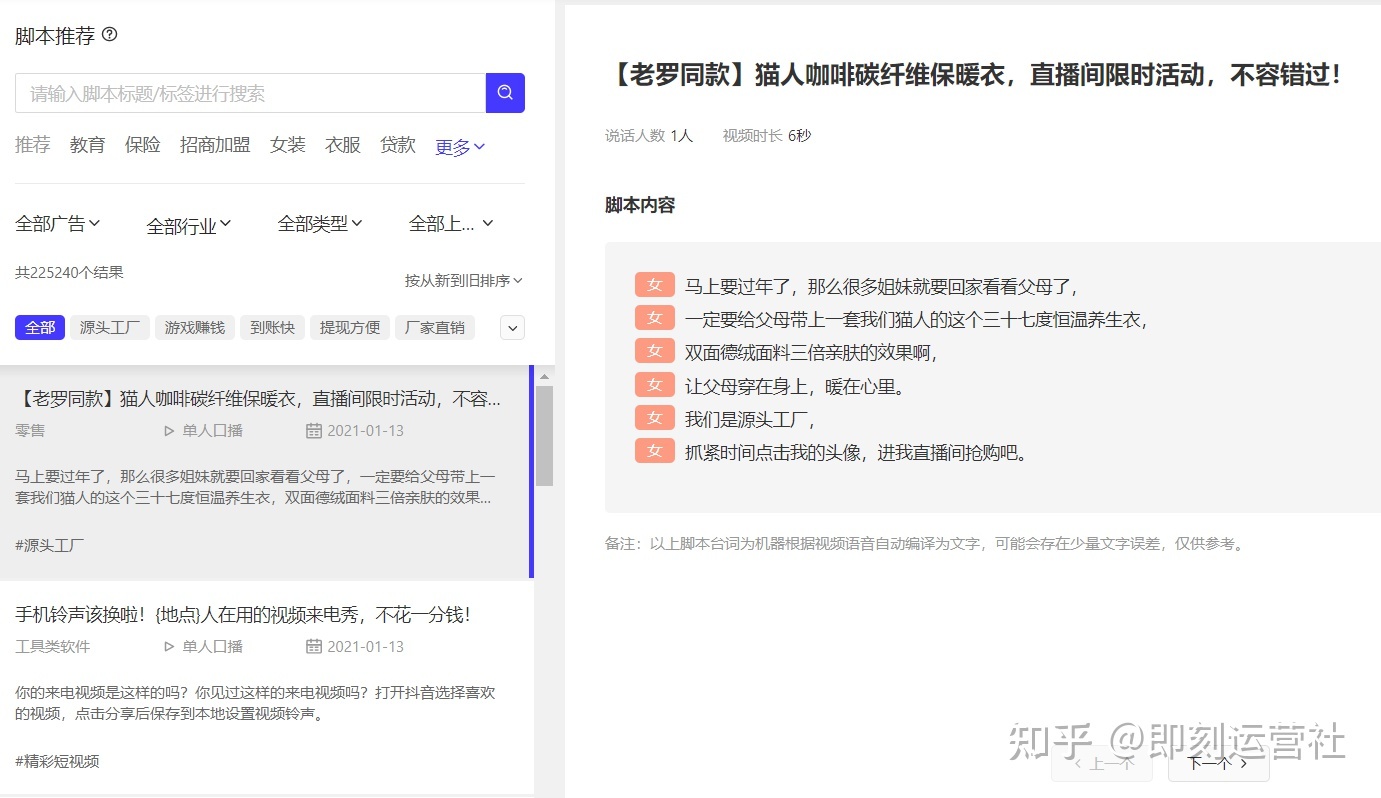The width and height of the screenshot is (1381, 798).
Task: Toggle the 源头工厂 tag filter
Action: tap(110, 327)
